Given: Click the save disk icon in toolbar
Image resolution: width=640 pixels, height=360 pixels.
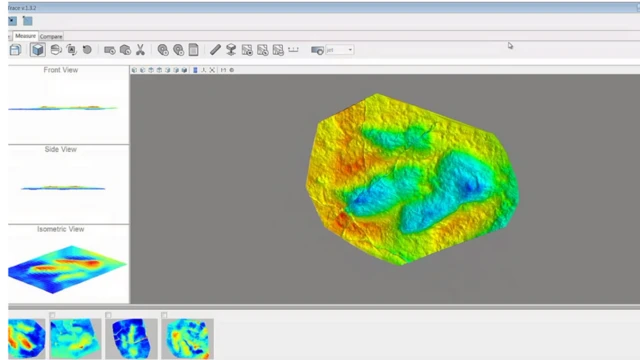Looking at the screenshot, I should [x=15, y=50].
